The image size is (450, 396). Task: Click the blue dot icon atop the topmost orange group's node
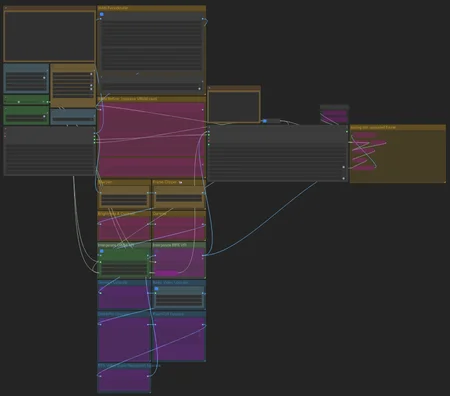(102, 14)
